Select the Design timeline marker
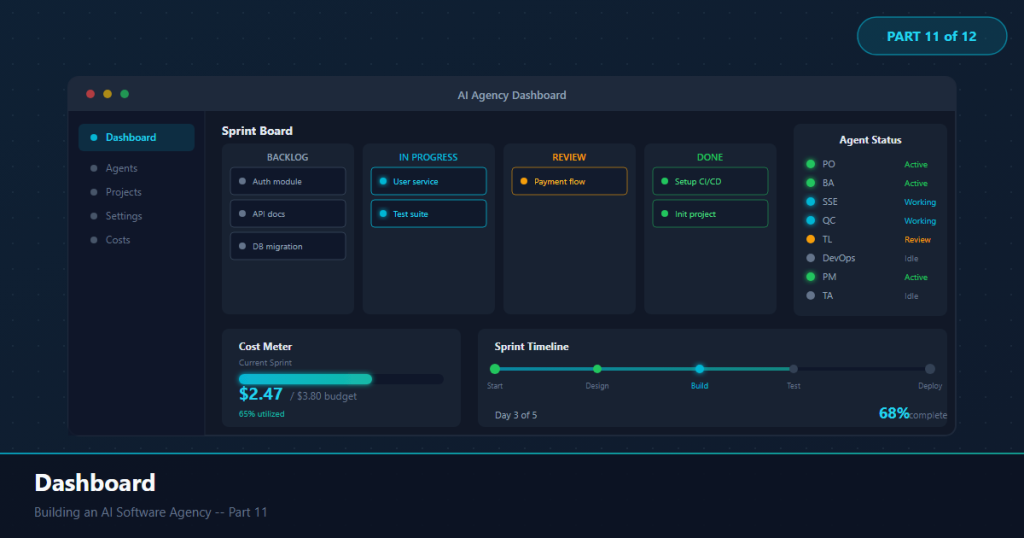1024x538 pixels. pyautogui.click(x=597, y=369)
